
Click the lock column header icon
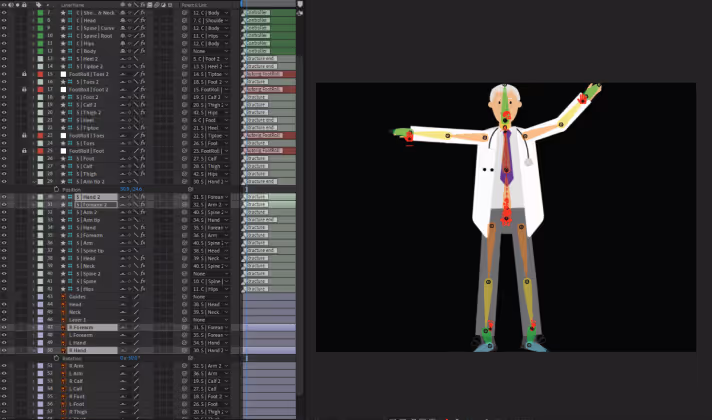24,5
